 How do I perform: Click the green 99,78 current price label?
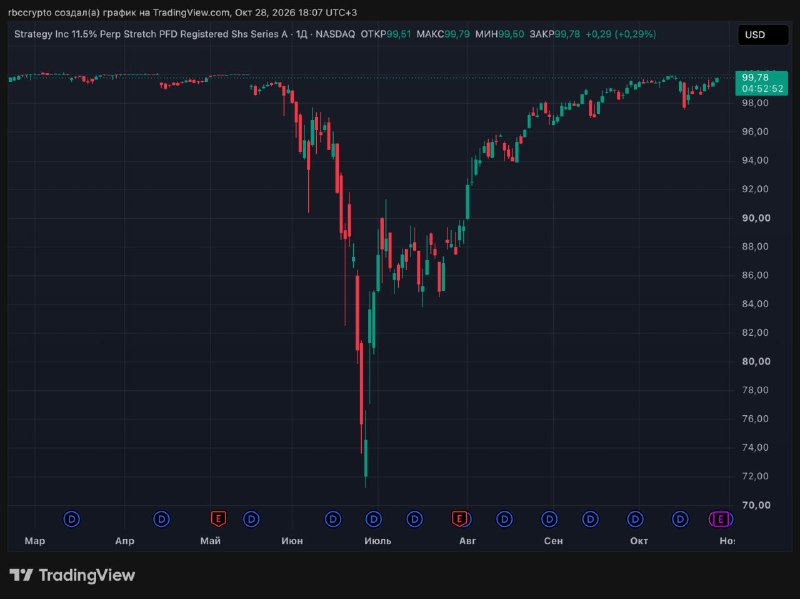tap(755, 78)
